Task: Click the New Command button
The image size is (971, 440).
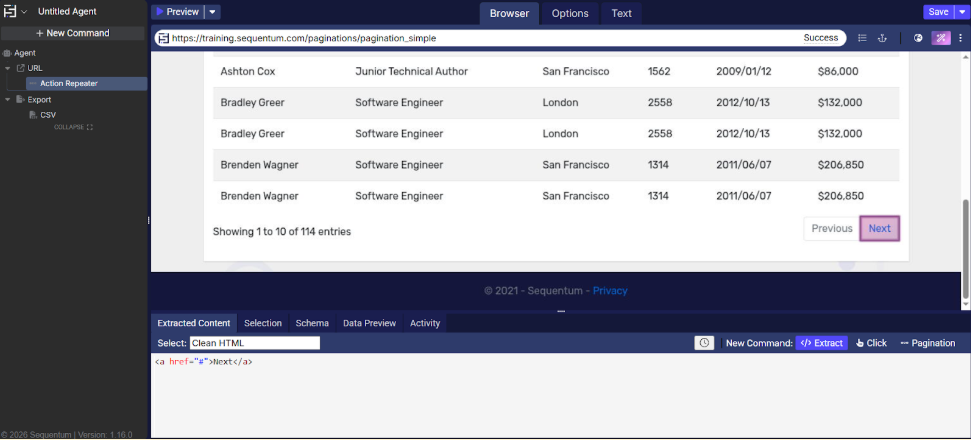Action: pyautogui.click(x=72, y=33)
